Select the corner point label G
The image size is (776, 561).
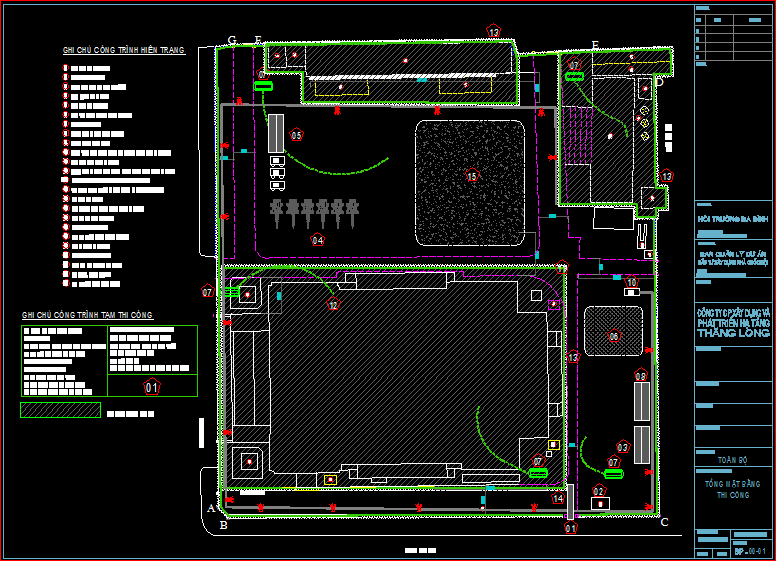232,40
